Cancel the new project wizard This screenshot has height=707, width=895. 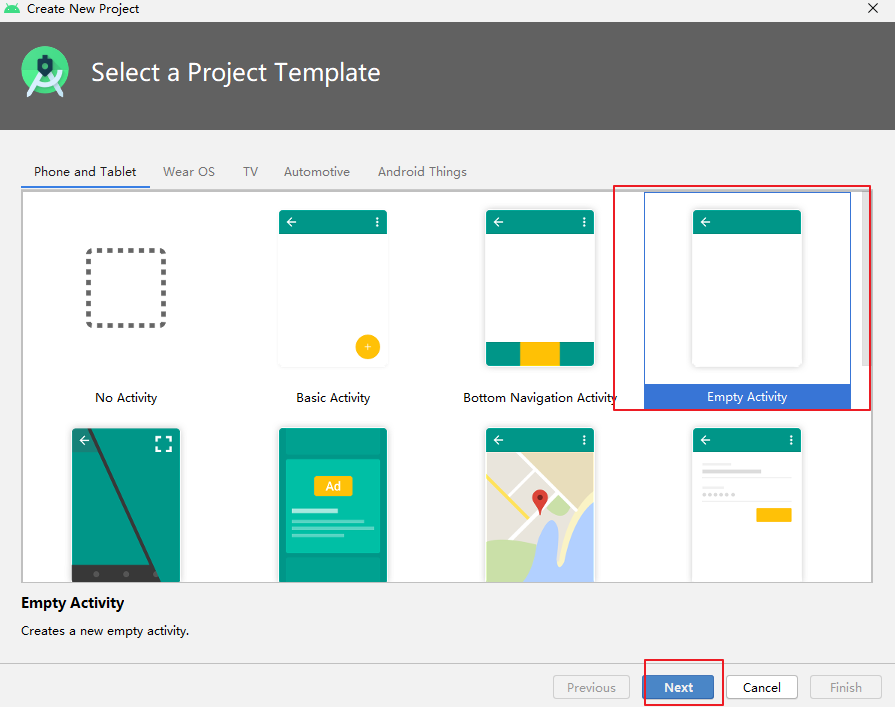761,688
